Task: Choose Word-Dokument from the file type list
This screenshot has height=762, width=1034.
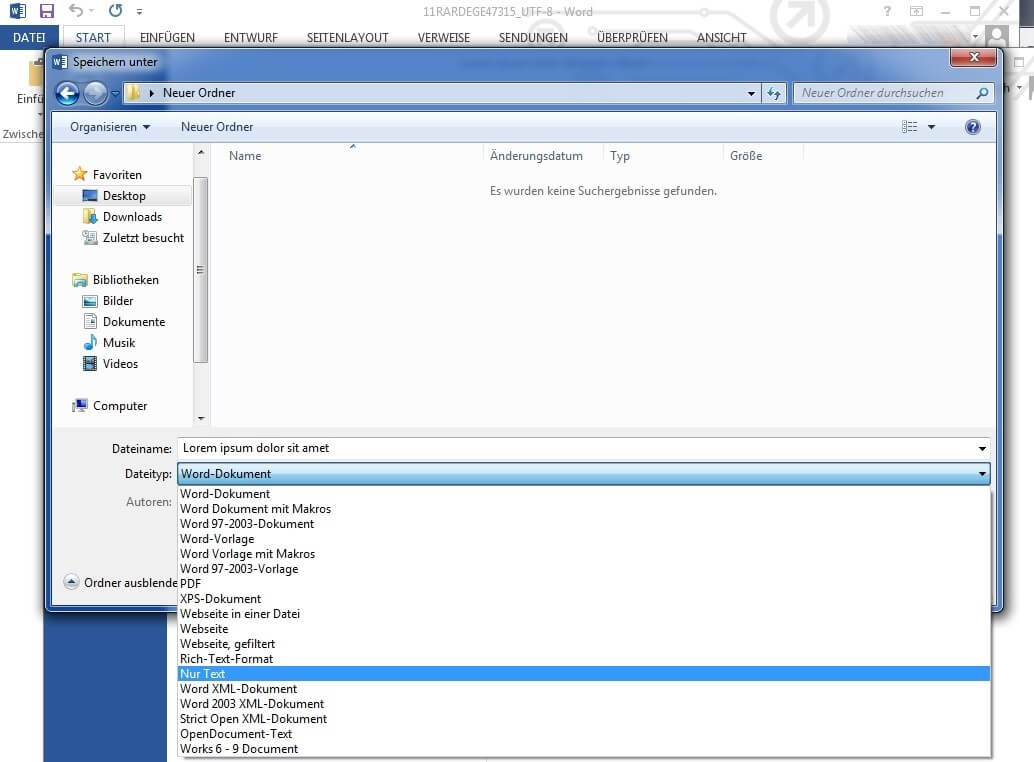Action: [584, 494]
